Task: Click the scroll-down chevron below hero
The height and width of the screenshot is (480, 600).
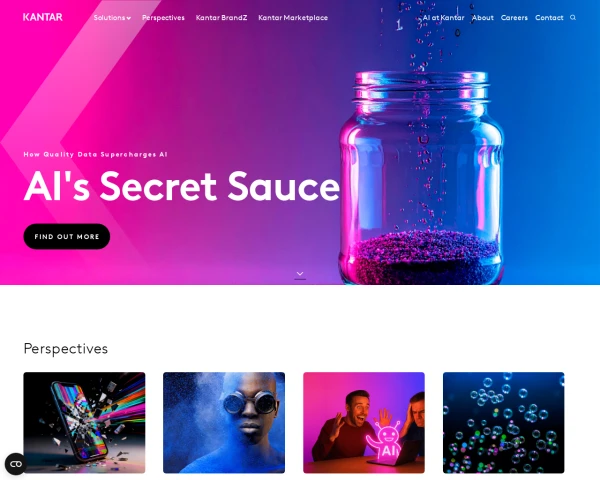Action: click(x=300, y=275)
